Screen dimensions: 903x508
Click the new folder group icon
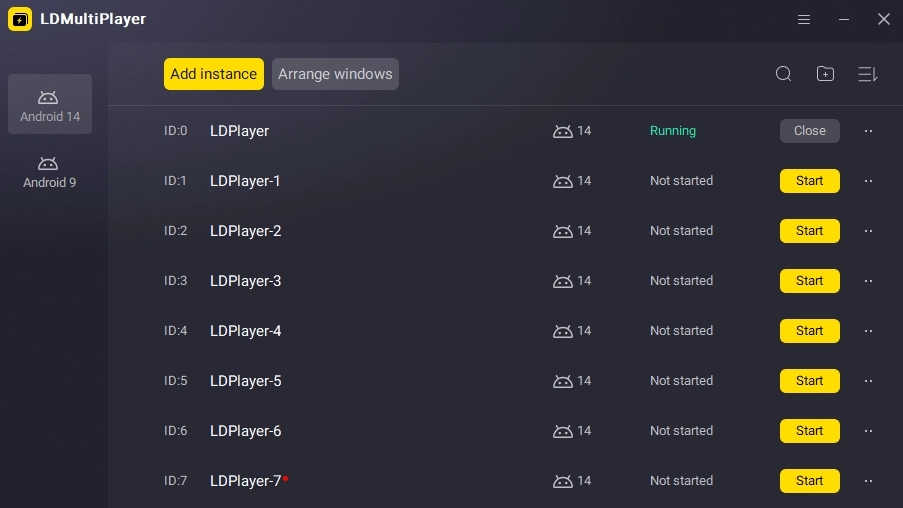pos(825,74)
